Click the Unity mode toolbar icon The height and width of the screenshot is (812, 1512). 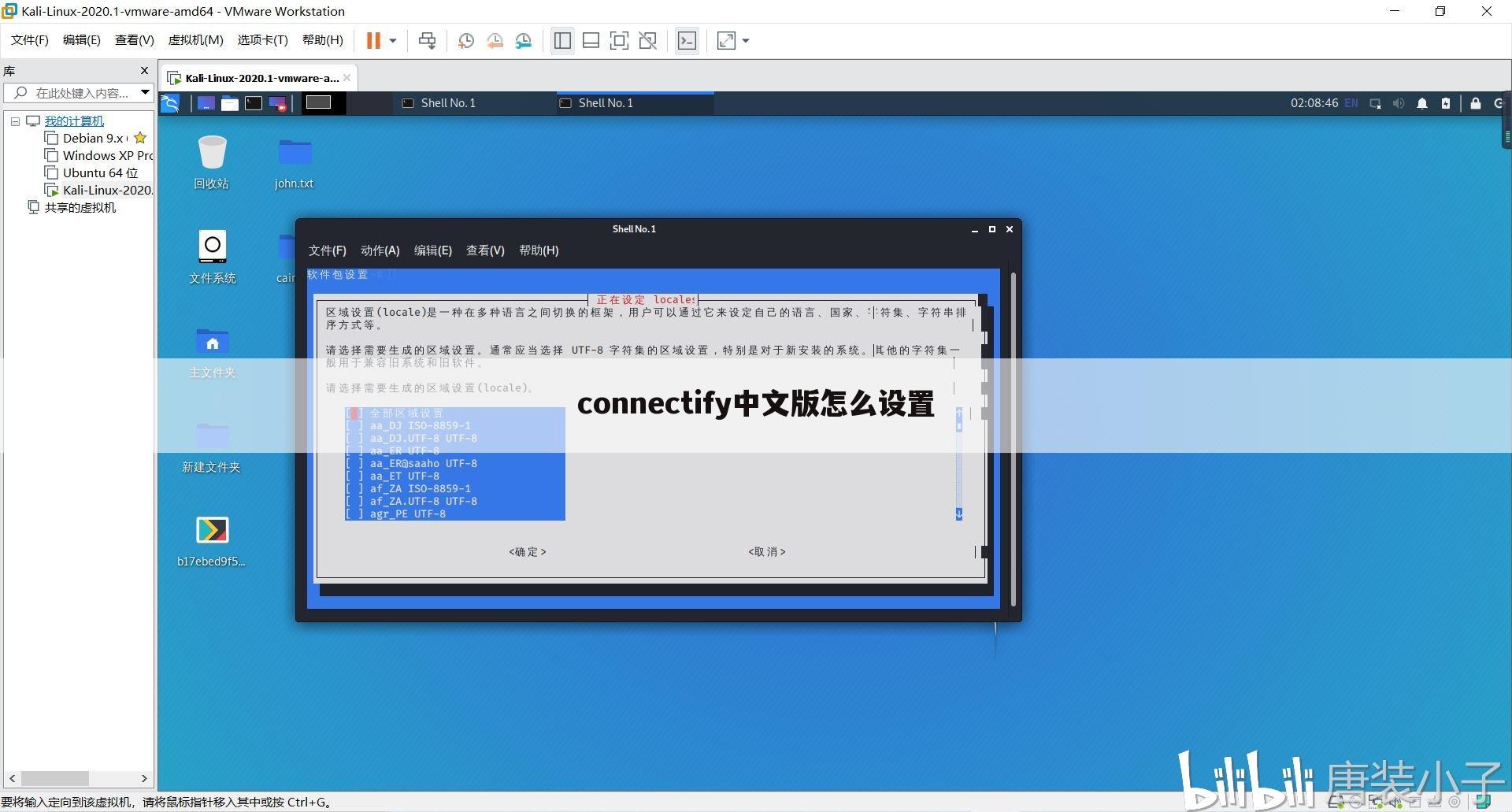coord(647,40)
